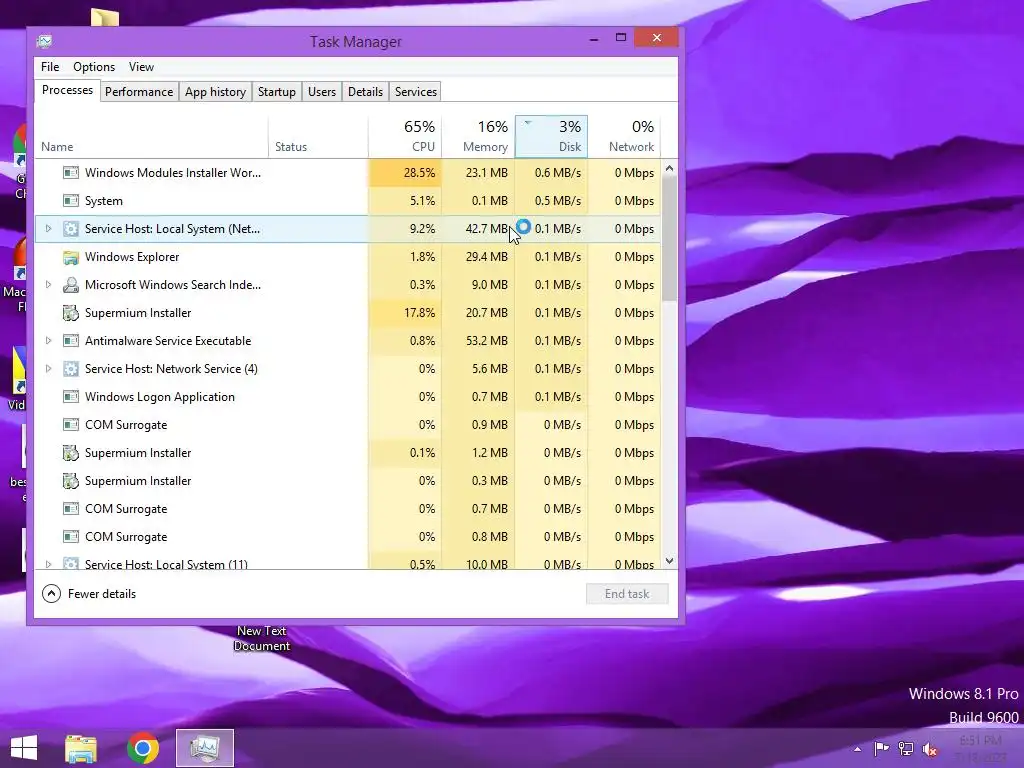Sort by the Name column header
Viewport: 1024px width, 768px height.
(x=151, y=136)
